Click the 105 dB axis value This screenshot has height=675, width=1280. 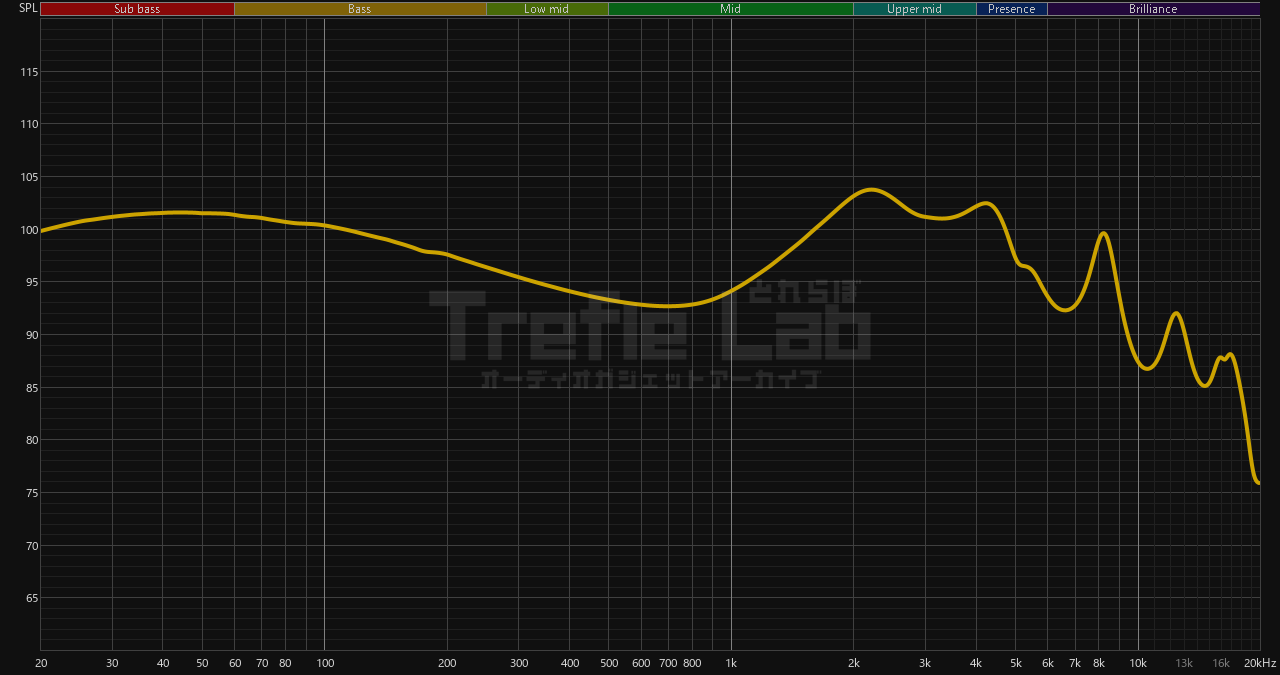tap(28, 177)
